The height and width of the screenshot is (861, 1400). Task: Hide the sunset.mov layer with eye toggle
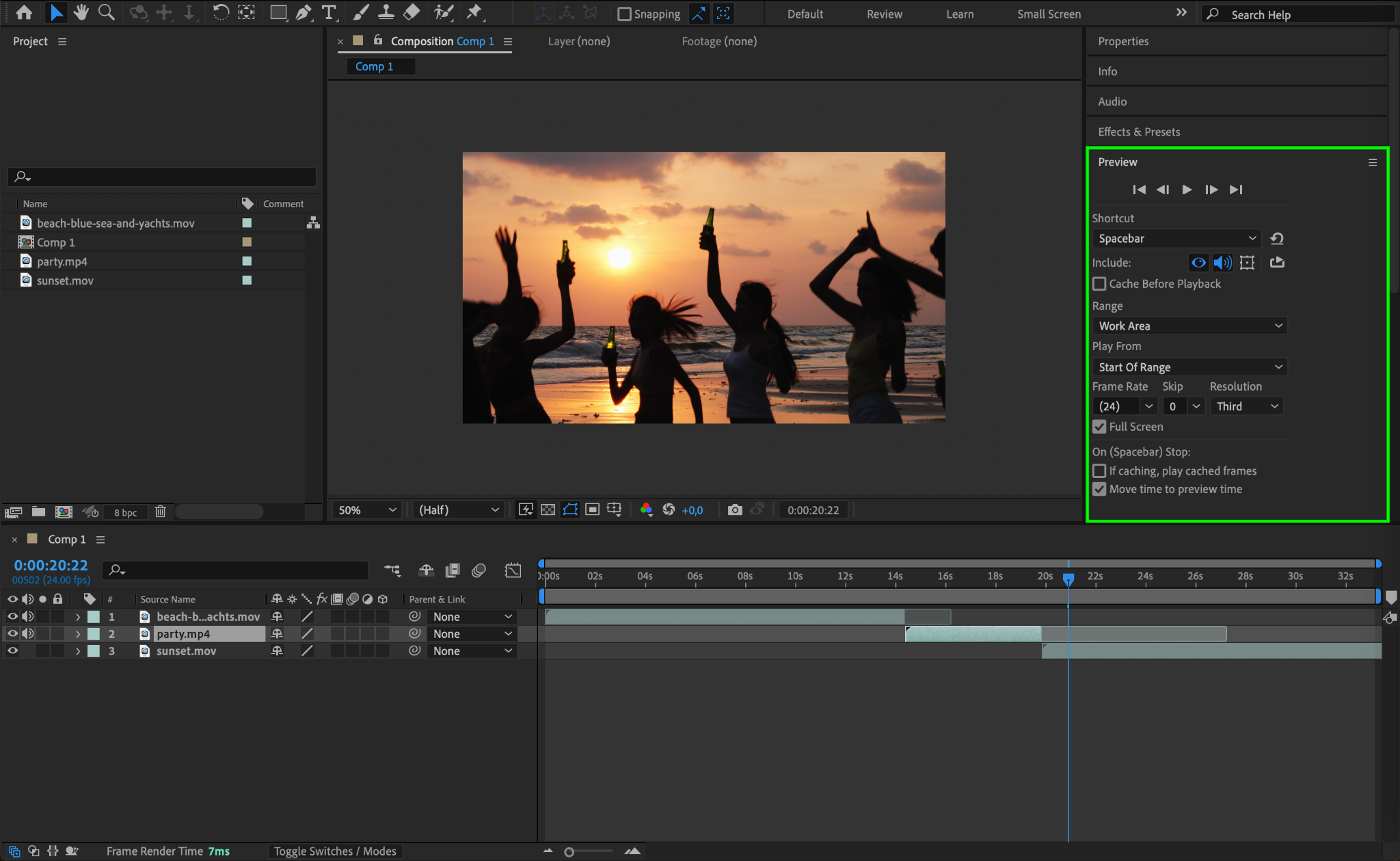(x=12, y=651)
